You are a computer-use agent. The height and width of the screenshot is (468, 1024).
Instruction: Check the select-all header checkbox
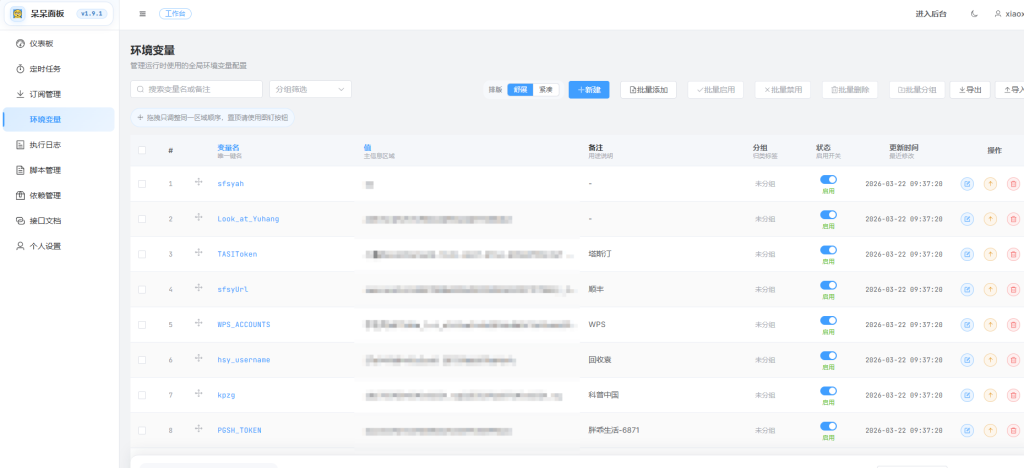pos(142,150)
